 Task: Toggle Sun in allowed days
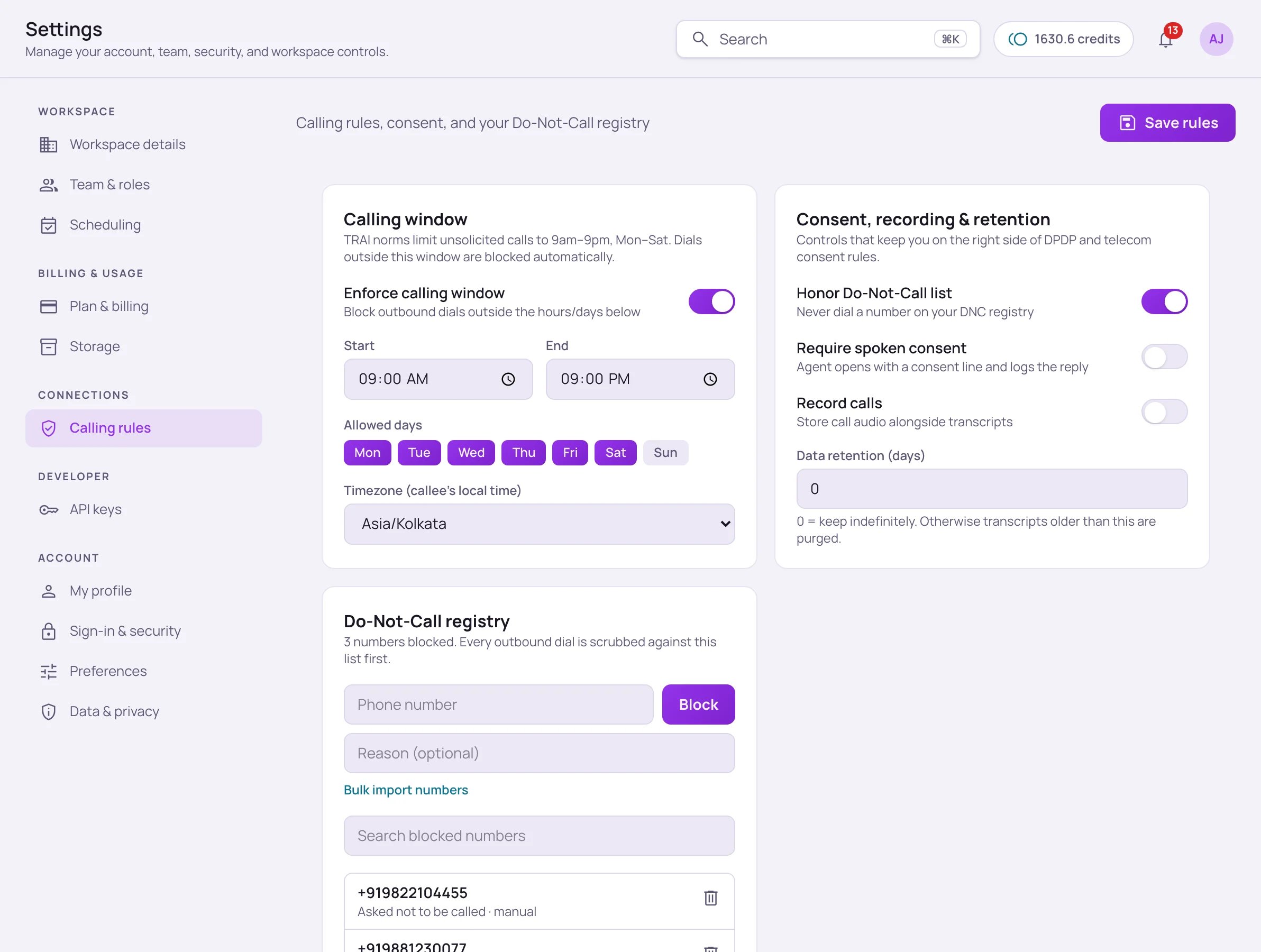(665, 453)
